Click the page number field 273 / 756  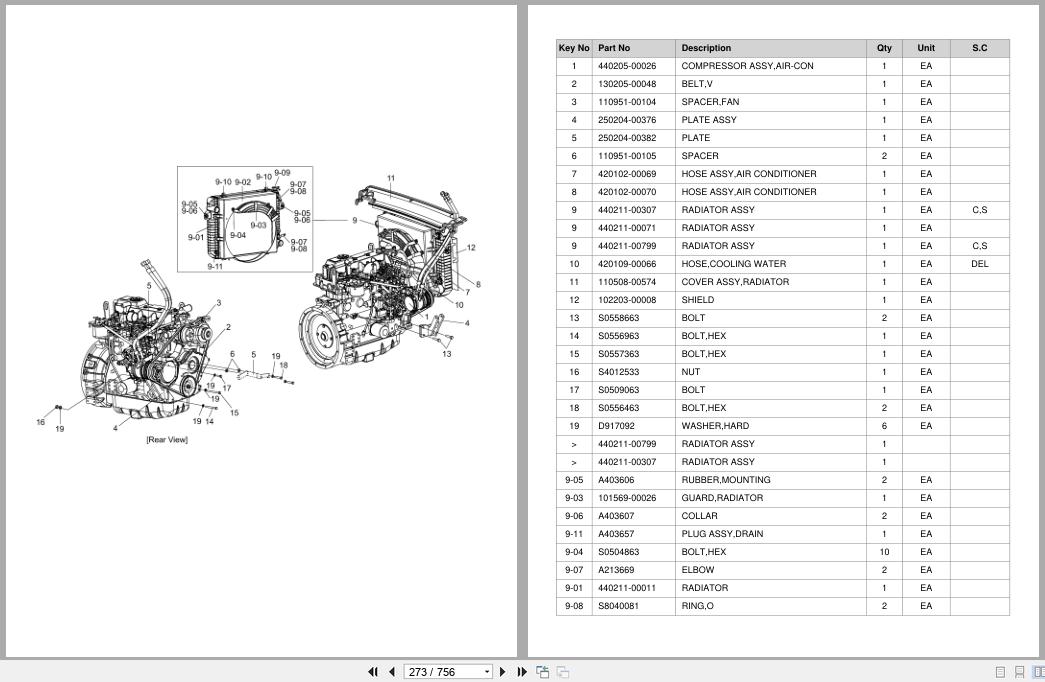click(x=443, y=672)
